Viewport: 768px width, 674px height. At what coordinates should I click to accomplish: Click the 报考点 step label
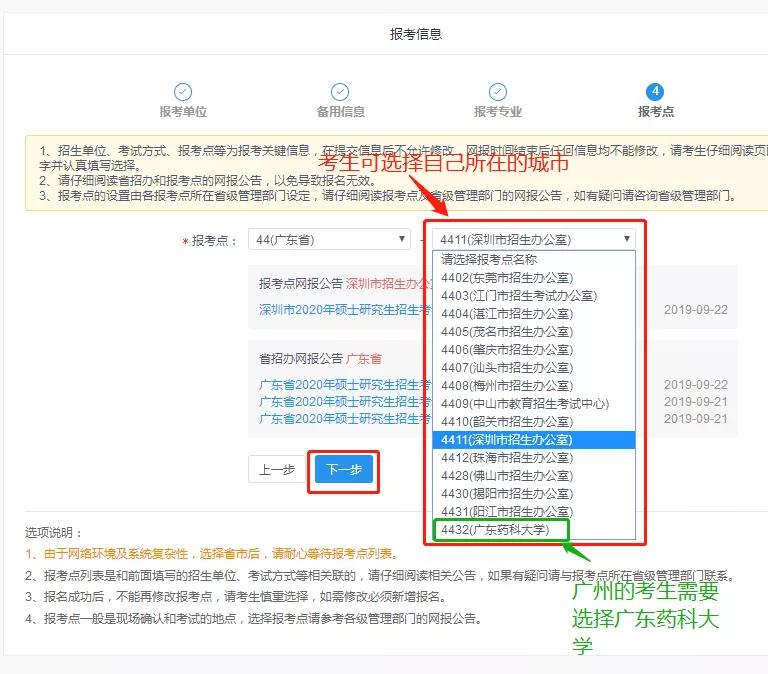(x=655, y=112)
